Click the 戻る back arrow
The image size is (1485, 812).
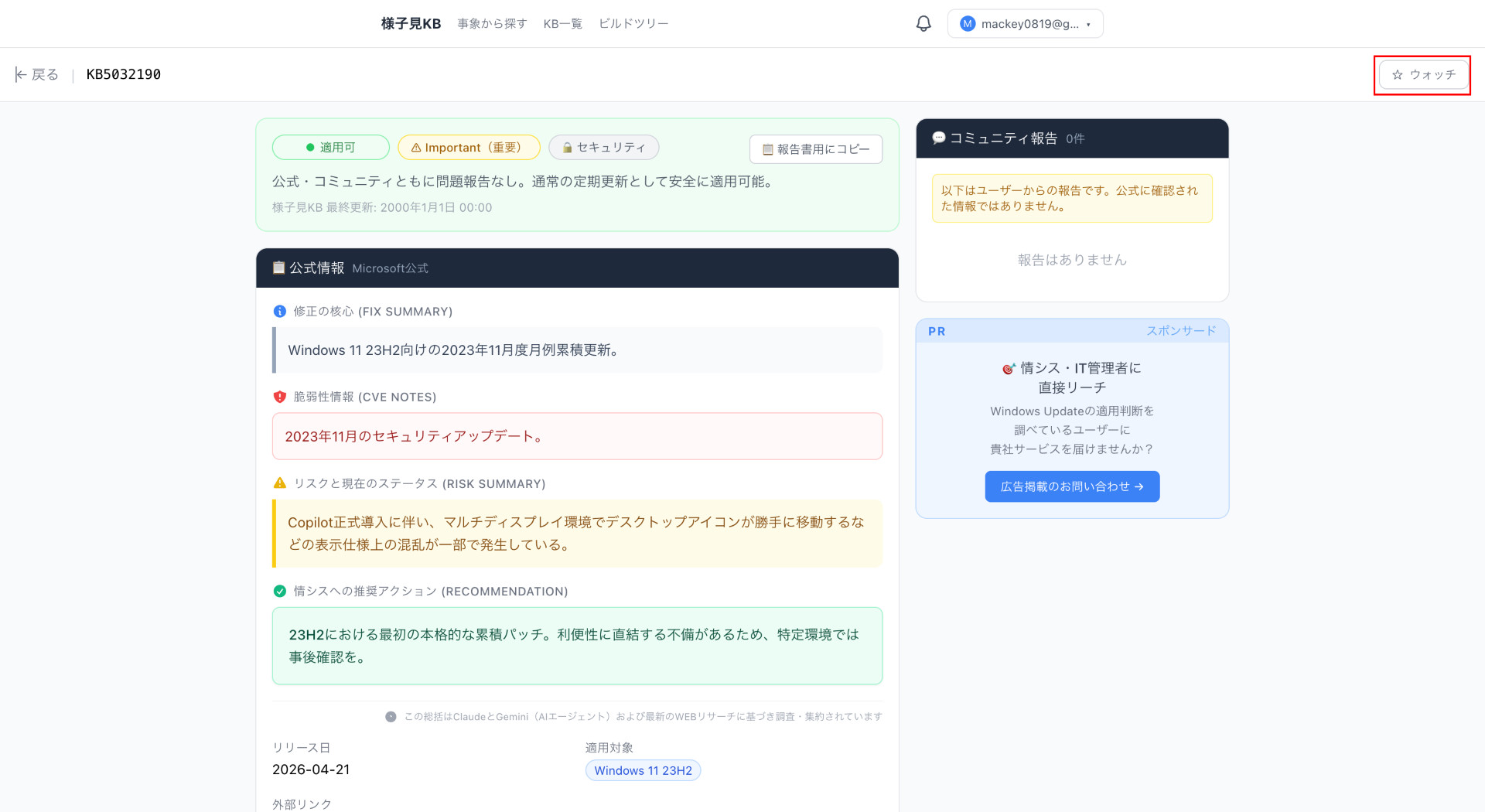[36, 74]
